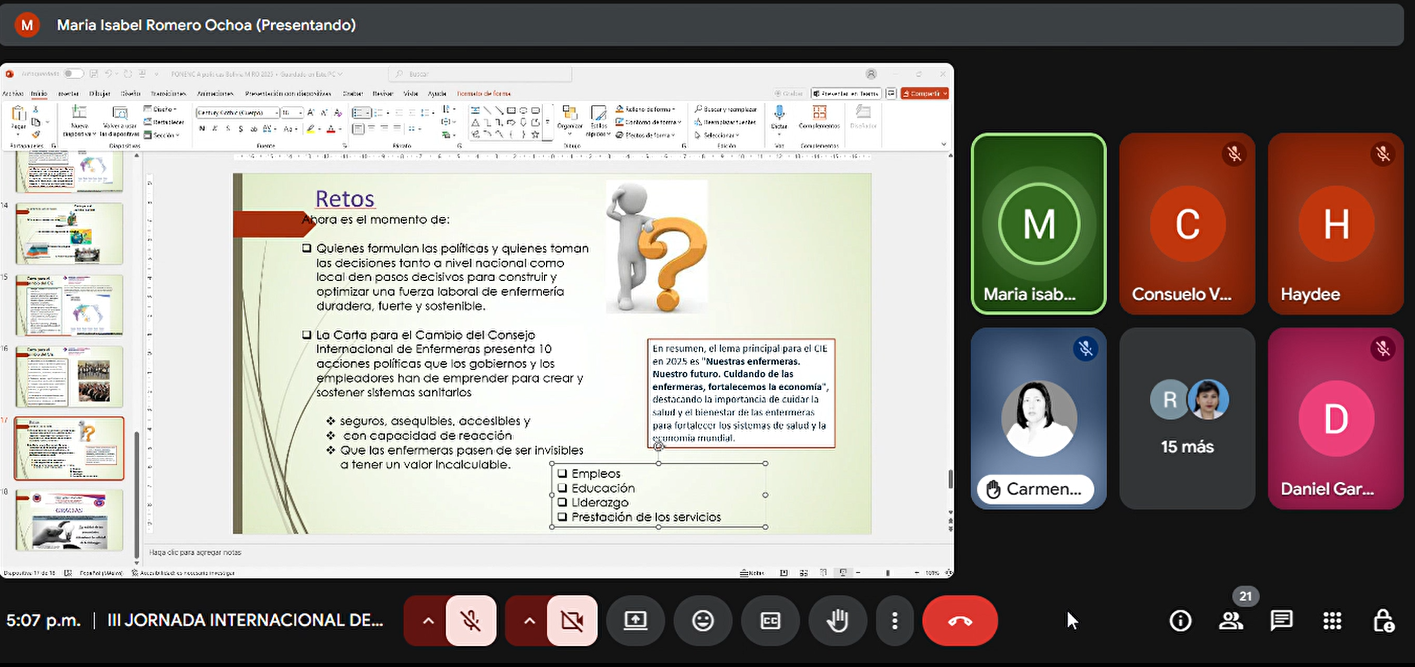Open the font size combo box
Viewport: 1415px width, 667px height.
pyautogui.click(x=291, y=113)
